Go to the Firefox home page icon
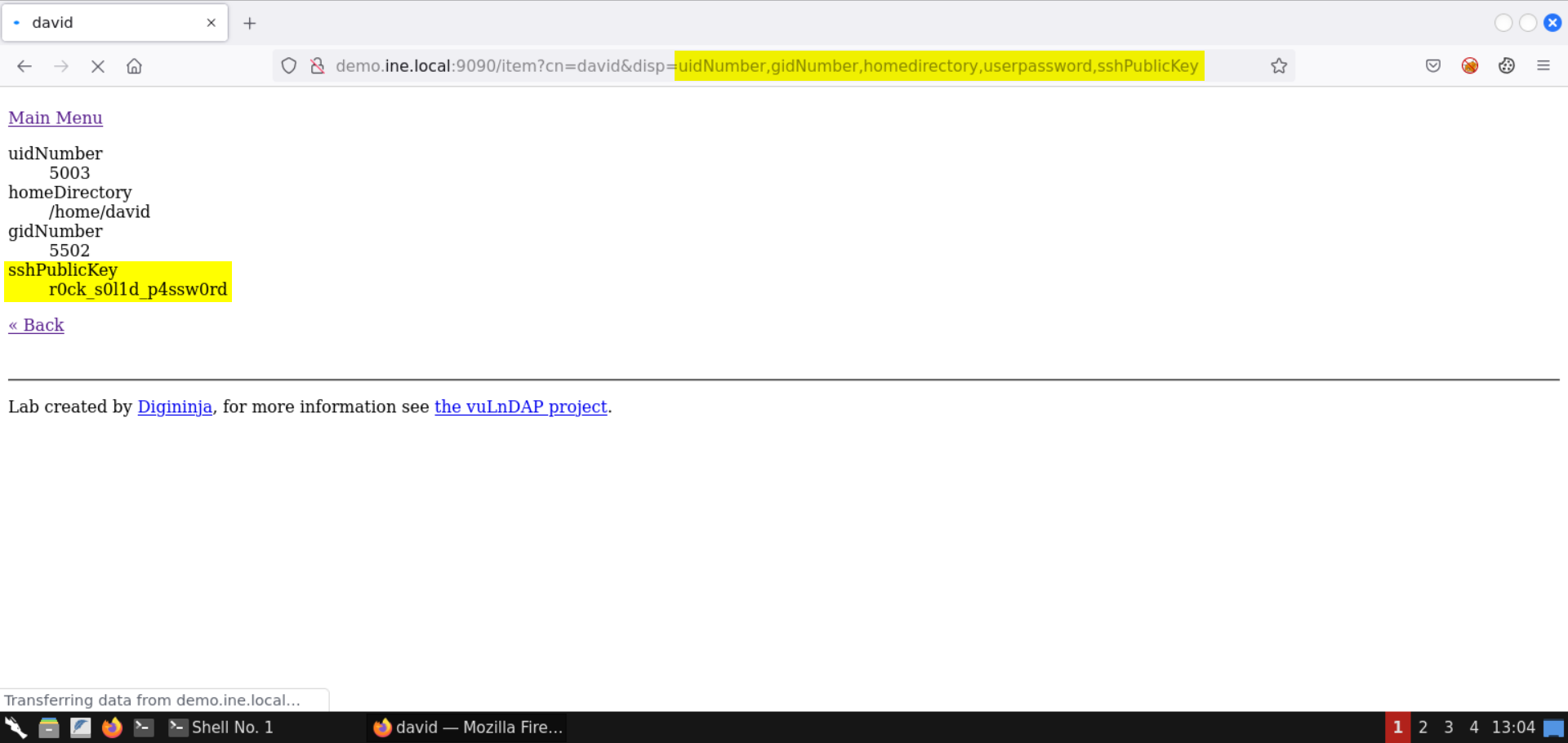 click(x=134, y=66)
